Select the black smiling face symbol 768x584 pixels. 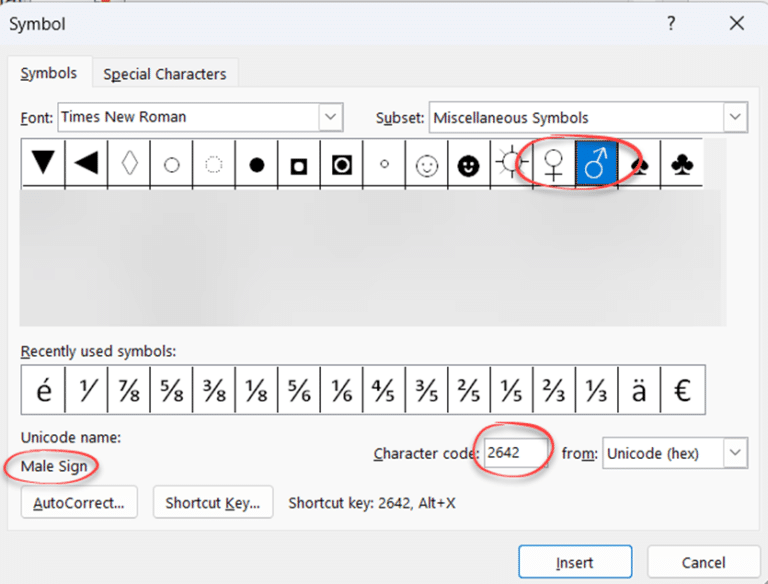(x=469, y=163)
